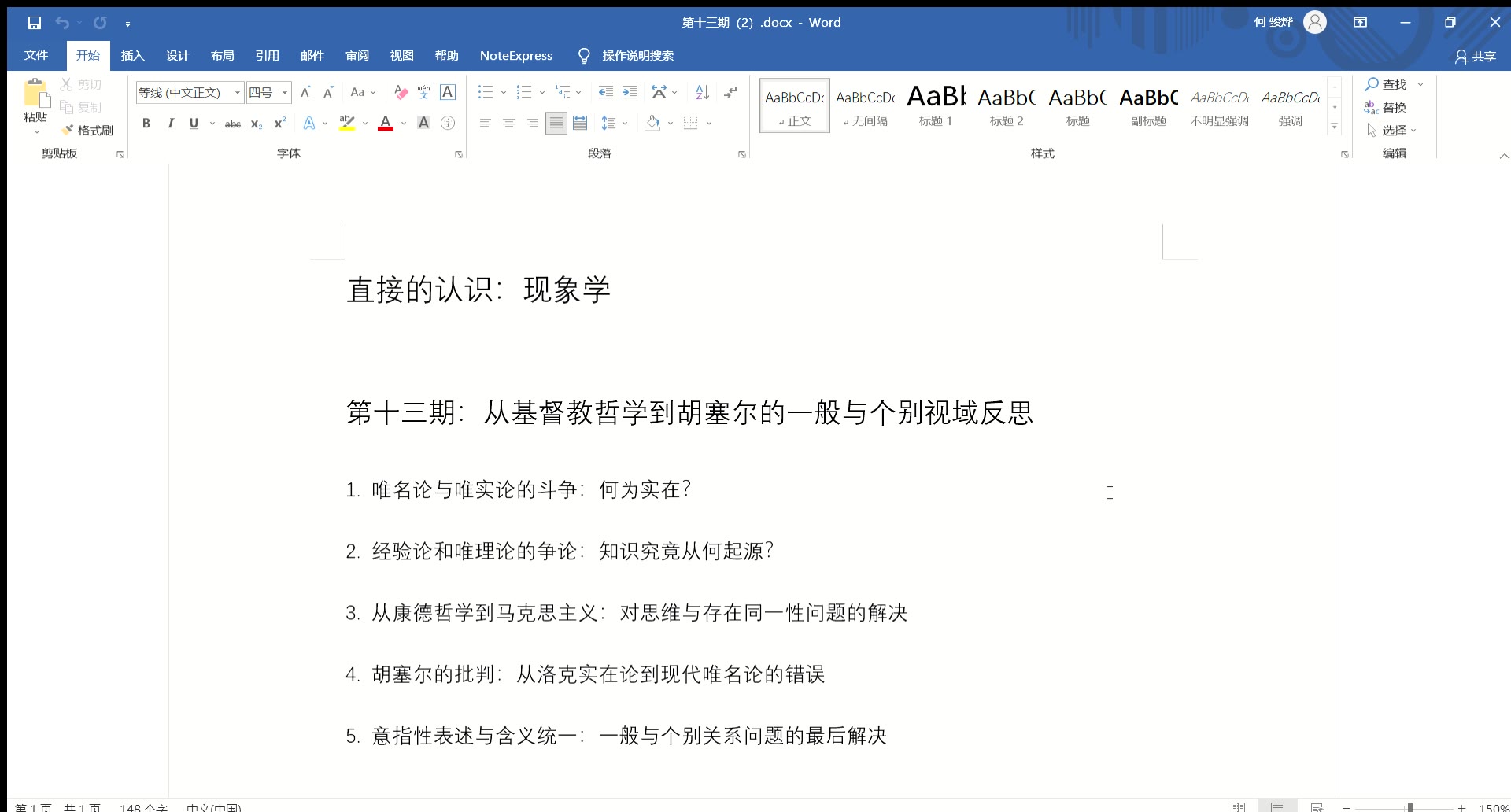Switch to the 设计 tab
This screenshot has height=812, width=1511.
point(177,55)
